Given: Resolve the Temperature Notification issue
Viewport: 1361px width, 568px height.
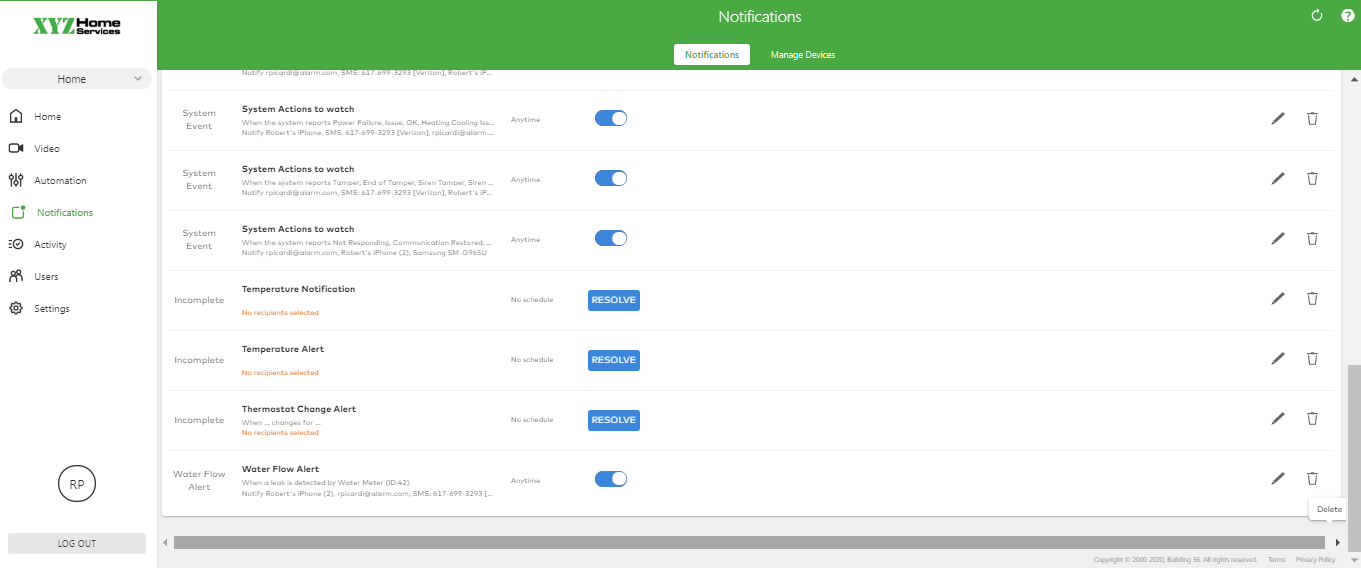Looking at the screenshot, I should [613, 299].
